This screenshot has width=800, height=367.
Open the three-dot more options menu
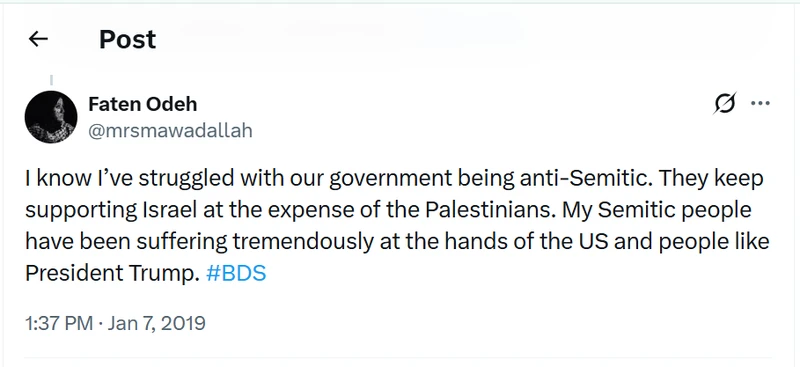(x=760, y=104)
